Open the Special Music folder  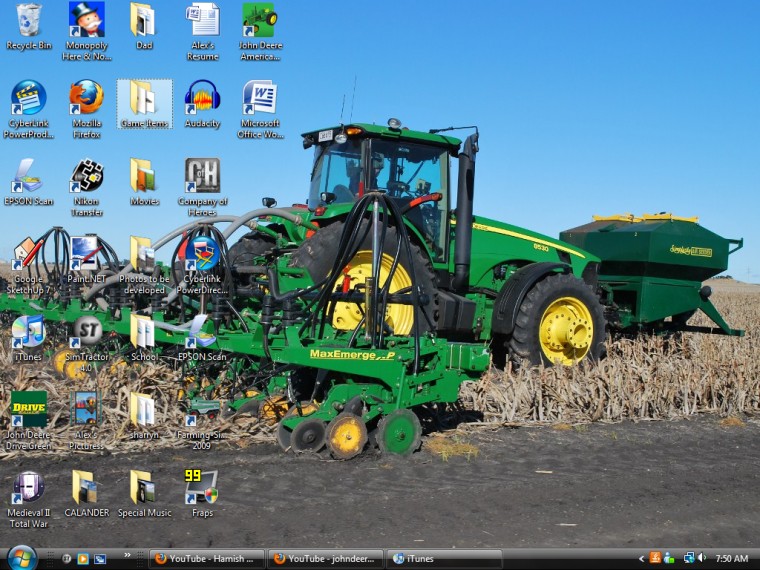click(144, 494)
